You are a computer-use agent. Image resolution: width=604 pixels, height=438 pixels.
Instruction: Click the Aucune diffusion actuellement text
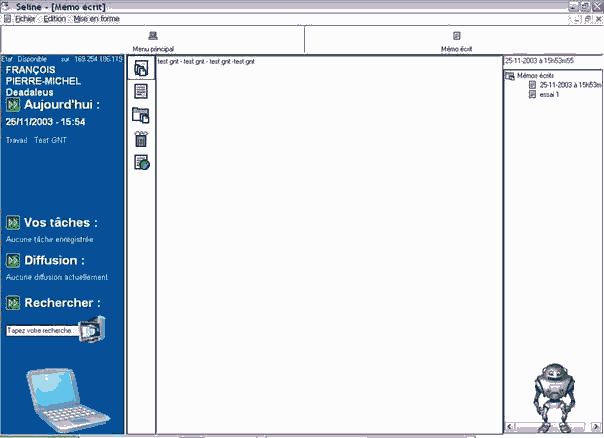click(57, 277)
